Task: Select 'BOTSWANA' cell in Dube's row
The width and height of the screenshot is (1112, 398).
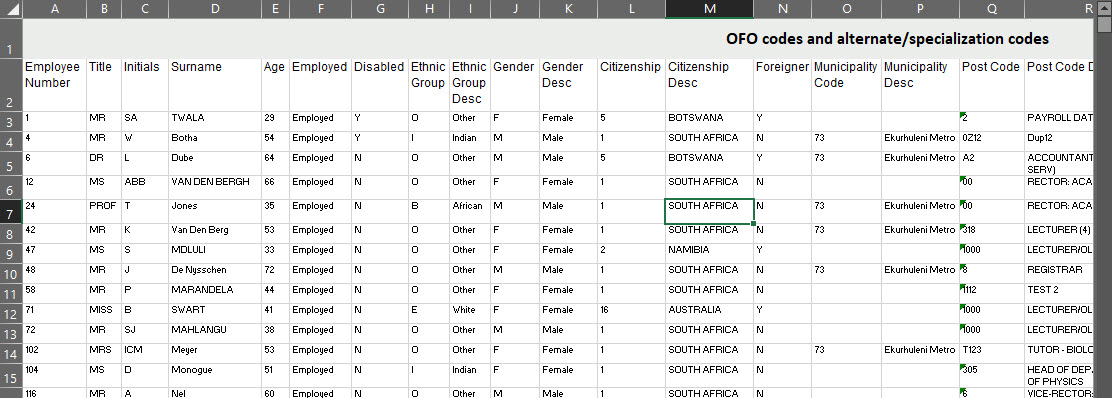Action: (x=709, y=163)
